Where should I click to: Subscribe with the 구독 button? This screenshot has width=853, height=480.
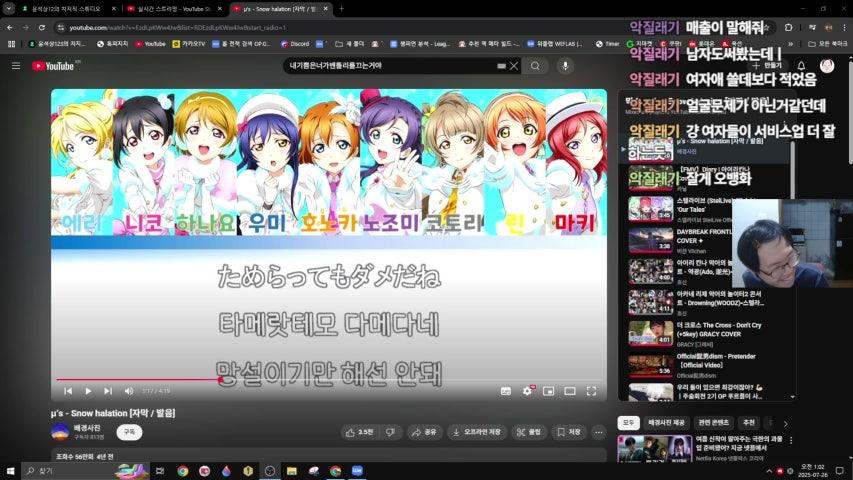tap(129, 432)
